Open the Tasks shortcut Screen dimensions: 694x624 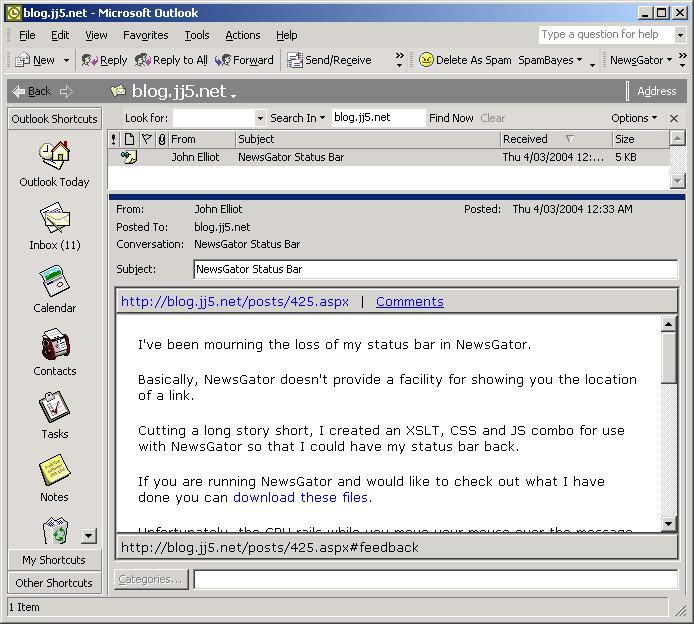(54, 415)
